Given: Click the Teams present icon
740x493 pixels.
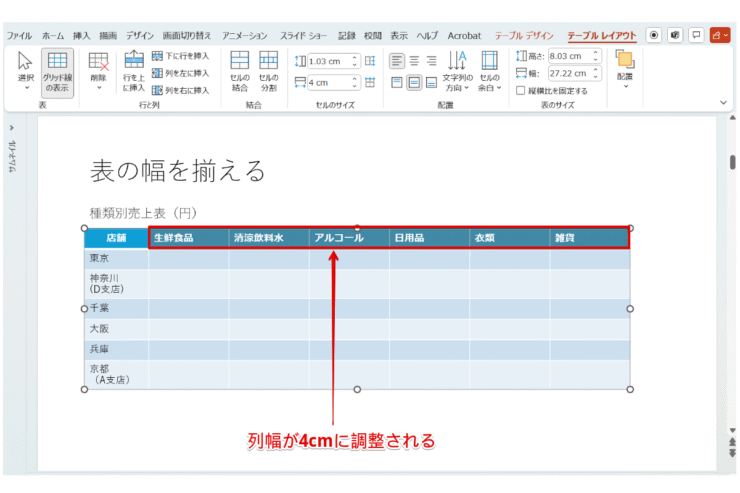Looking at the screenshot, I should point(675,35).
